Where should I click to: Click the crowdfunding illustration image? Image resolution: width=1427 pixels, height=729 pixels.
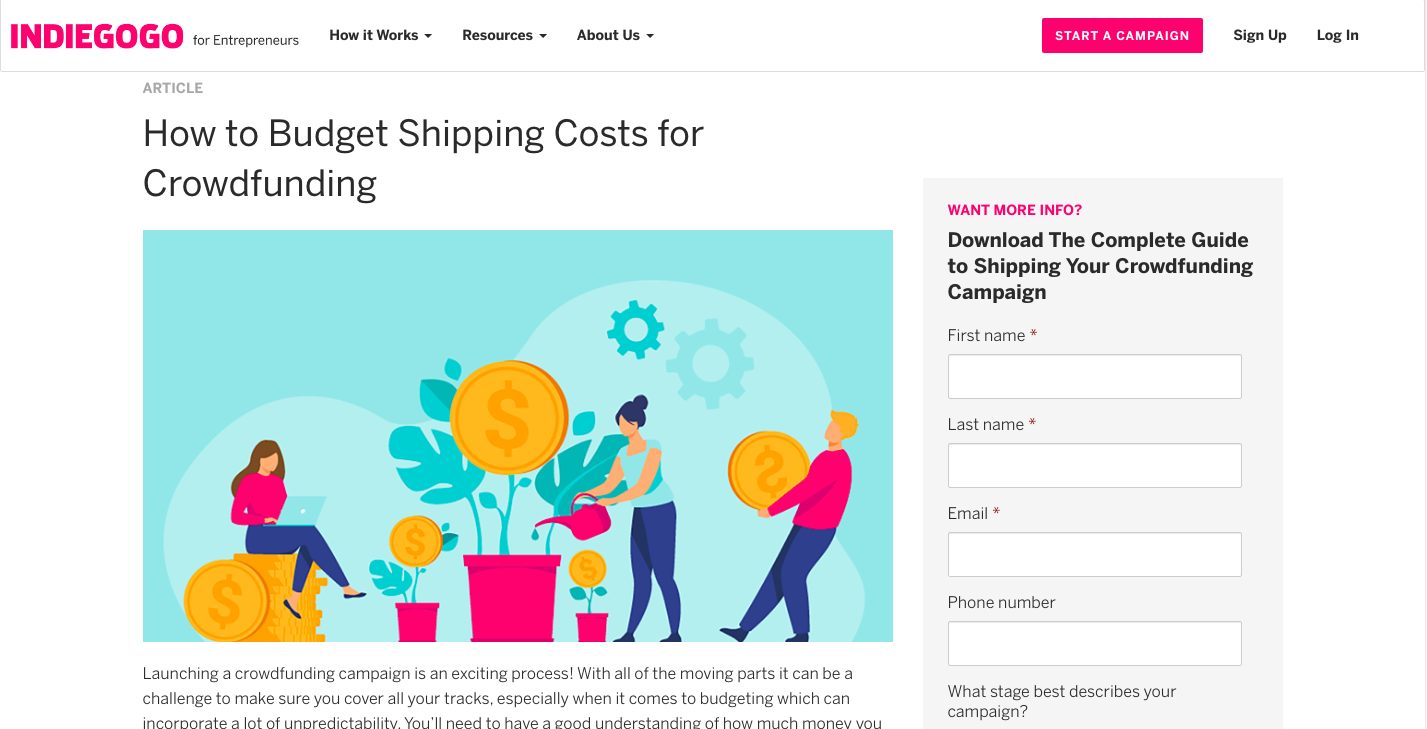(518, 435)
